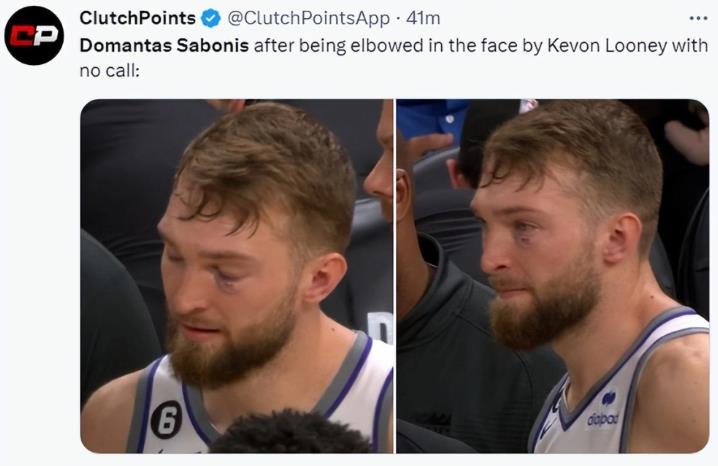
Task: Open the right photo of Sabonis
Action: point(552,275)
